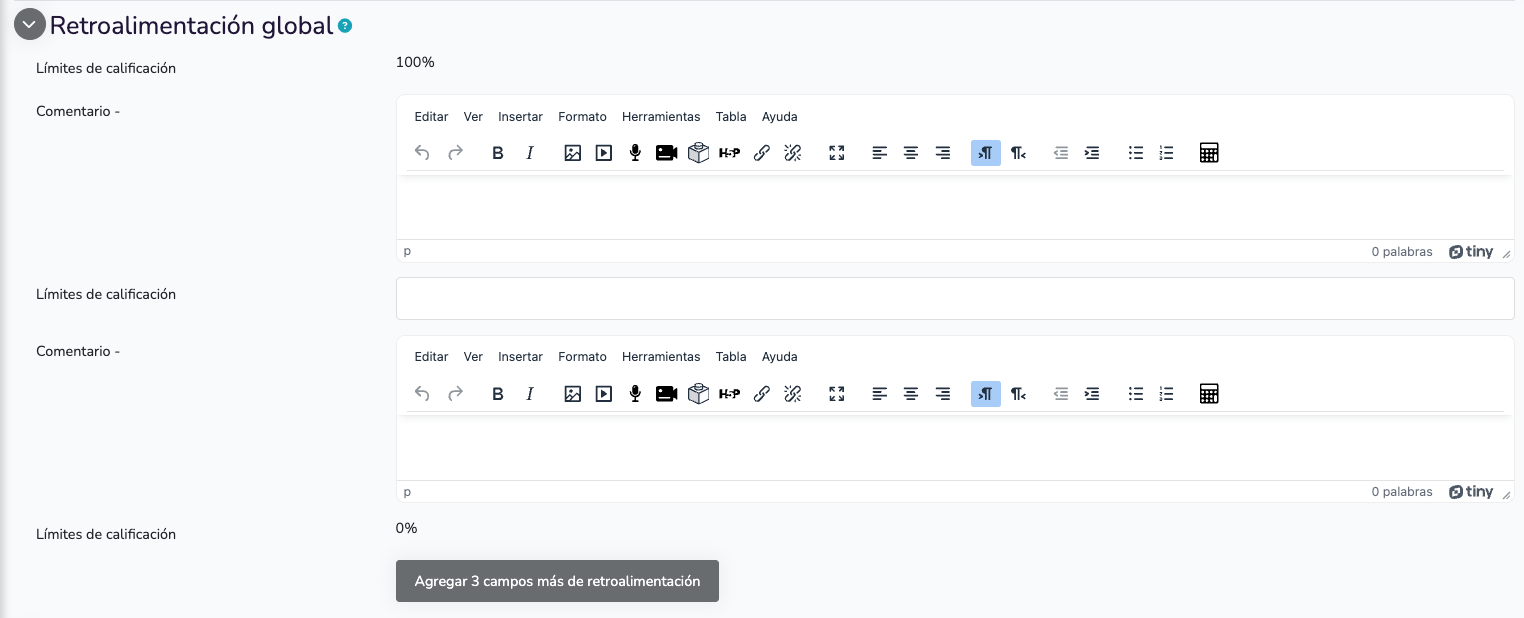Toggle Bold in the first comment editor
The width and height of the screenshot is (1524, 618).
pyautogui.click(x=498, y=153)
